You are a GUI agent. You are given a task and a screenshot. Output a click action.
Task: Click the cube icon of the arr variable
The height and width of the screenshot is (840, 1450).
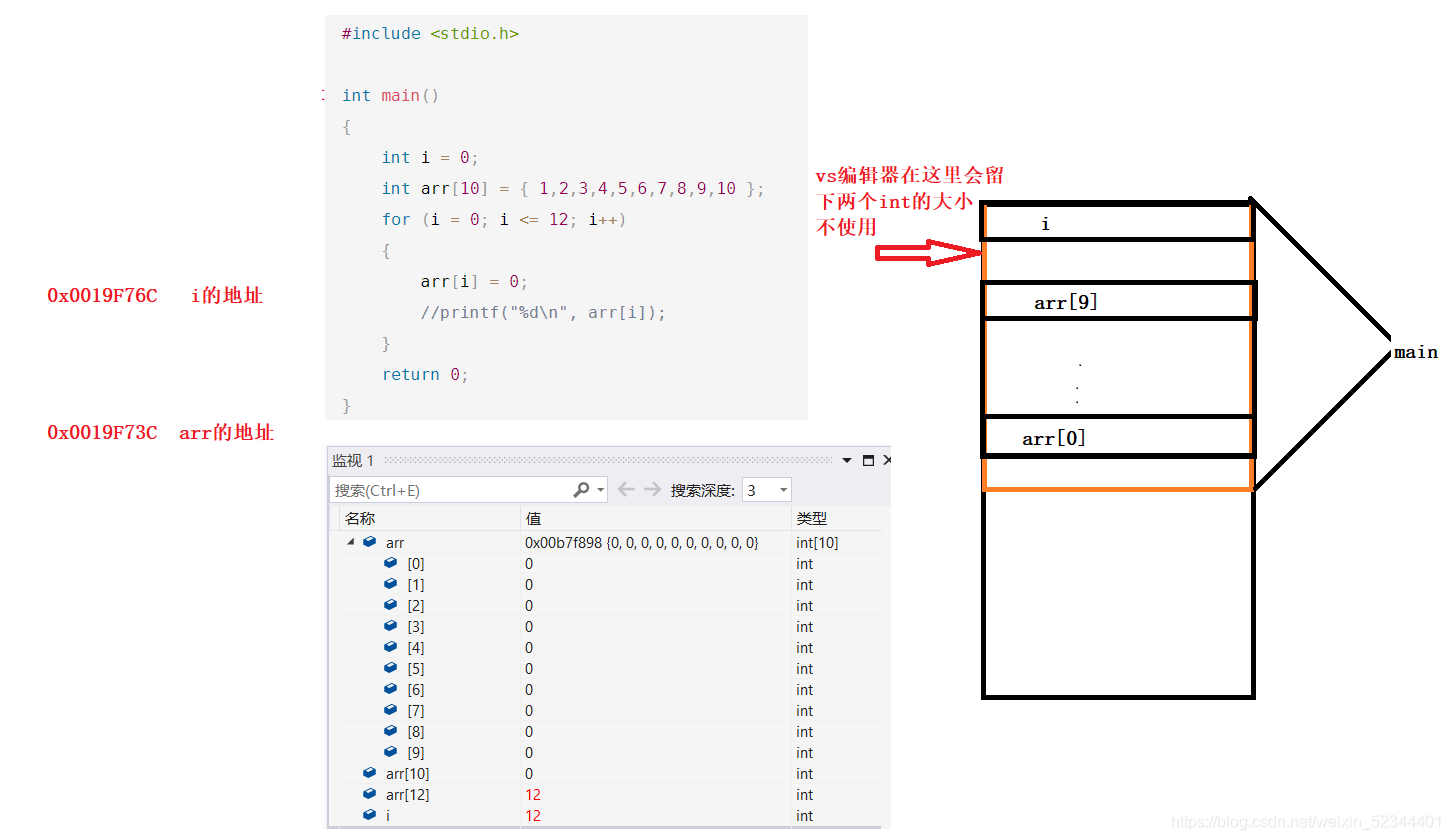tap(370, 542)
